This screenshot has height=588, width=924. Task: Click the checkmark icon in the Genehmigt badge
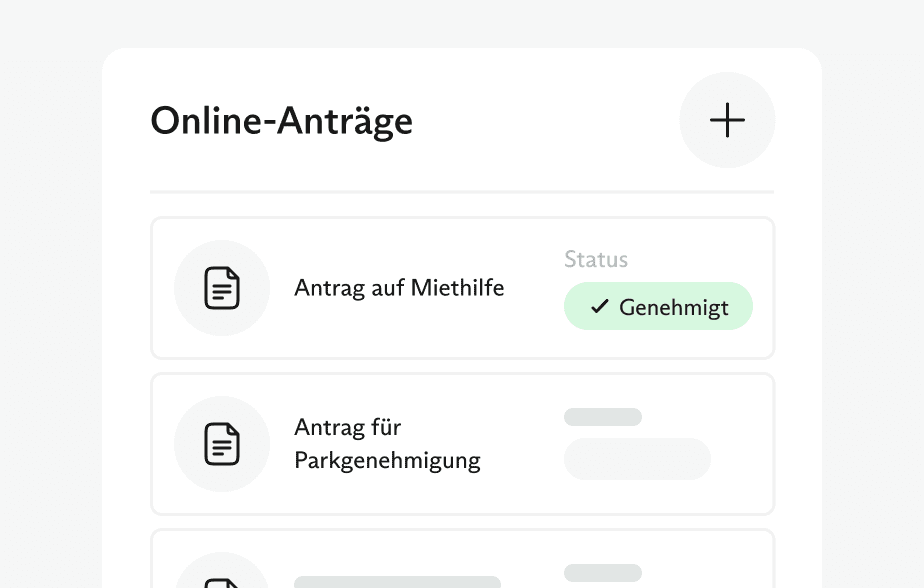pyautogui.click(x=600, y=307)
